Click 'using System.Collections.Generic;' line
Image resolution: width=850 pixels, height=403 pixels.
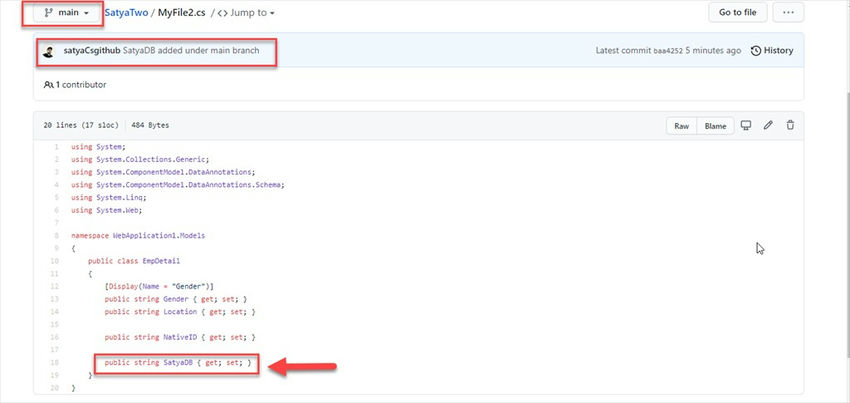140,159
